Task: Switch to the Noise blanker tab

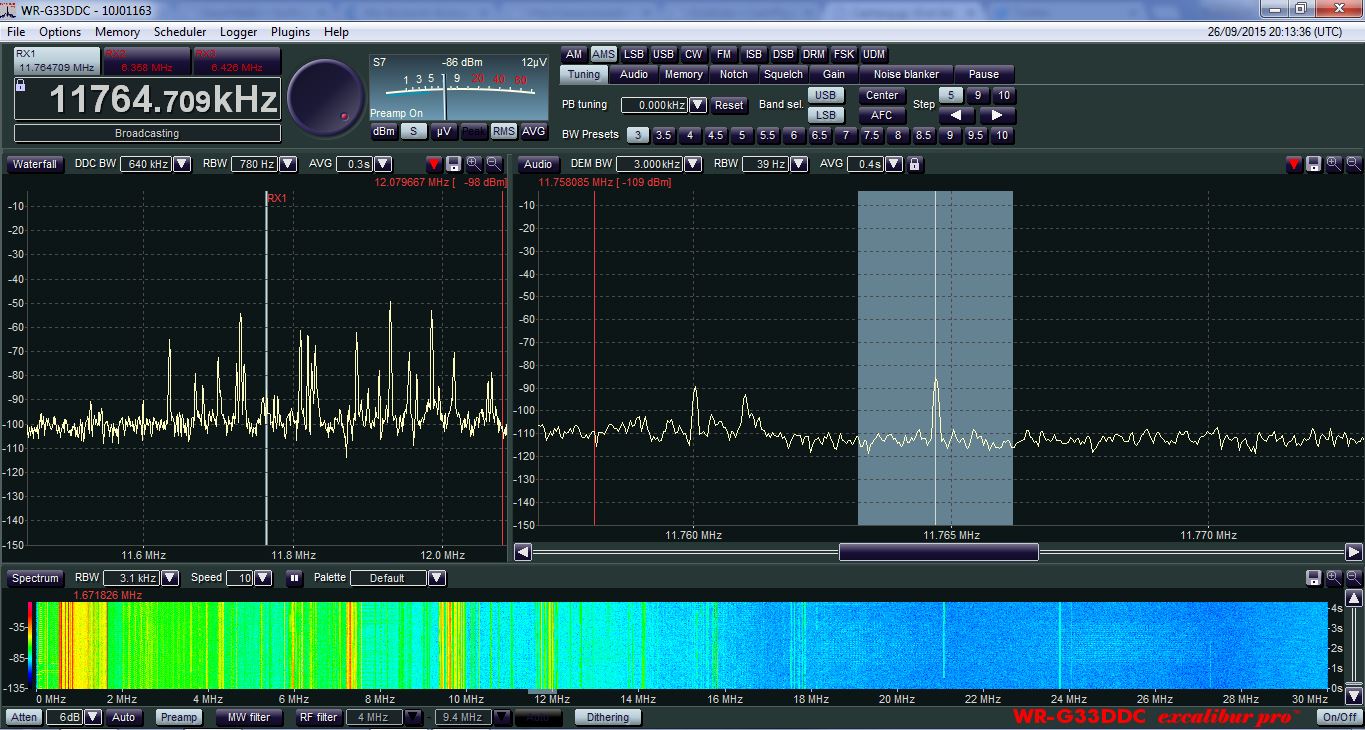Action: pyautogui.click(x=906, y=74)
